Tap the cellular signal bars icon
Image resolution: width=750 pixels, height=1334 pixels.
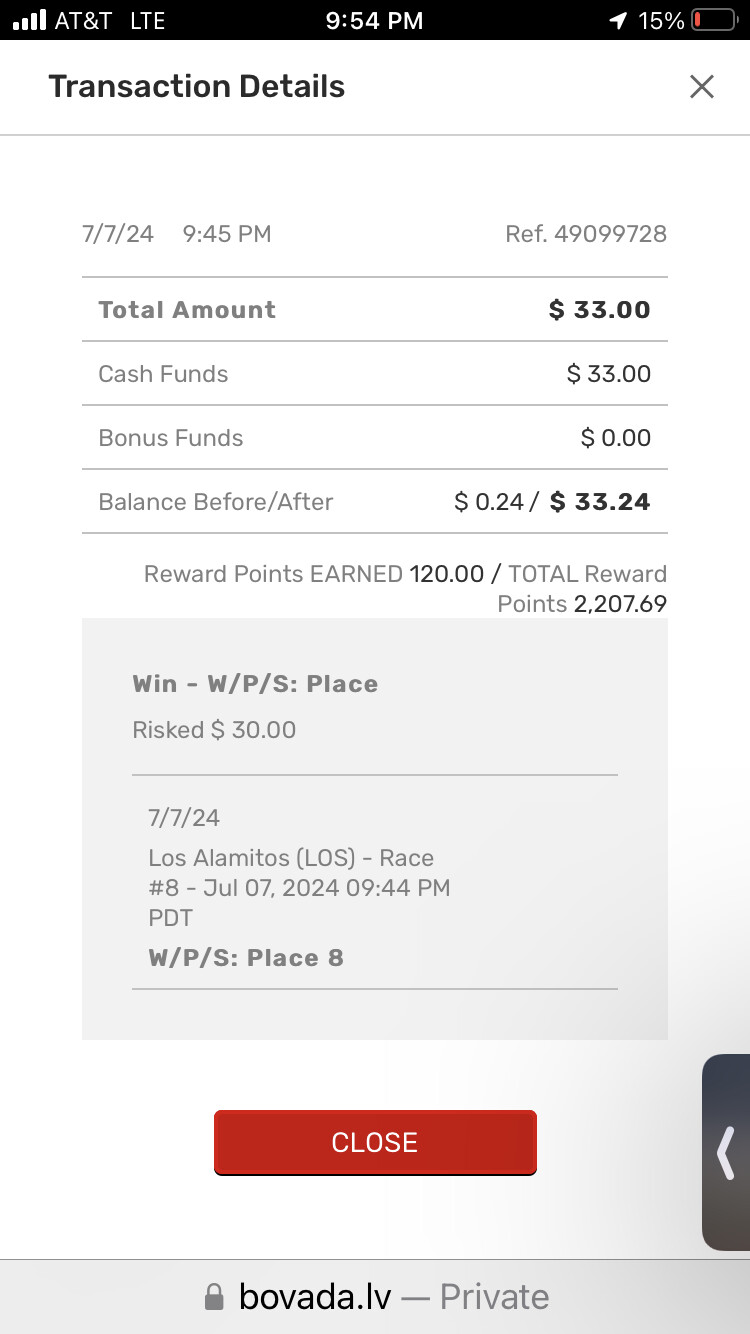pyautogui.click(x=29, y=20)
